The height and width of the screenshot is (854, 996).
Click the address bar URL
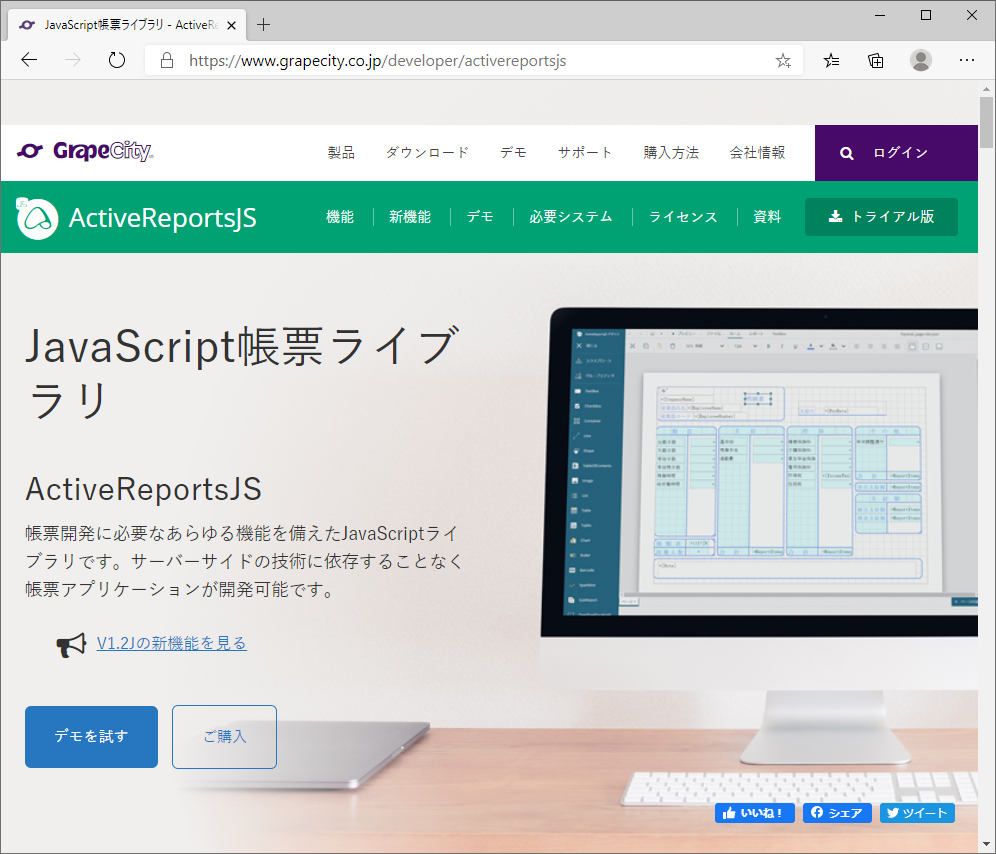pos(377,60)
